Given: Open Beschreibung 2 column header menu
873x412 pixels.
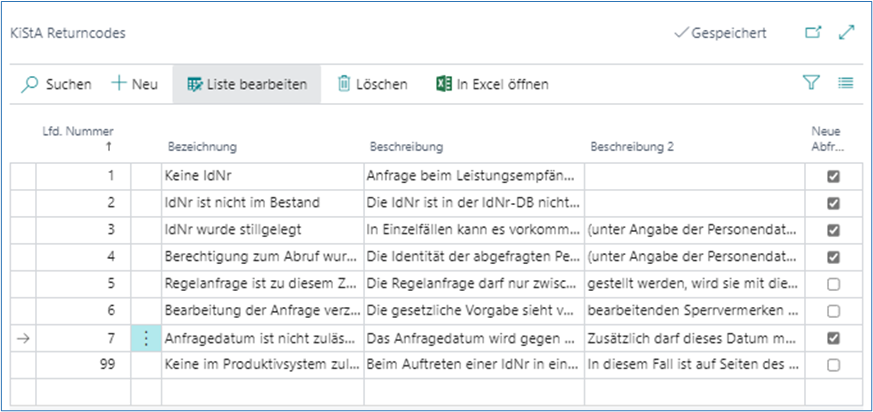Looking at the screenshot, I should click(x=632, y=147).
